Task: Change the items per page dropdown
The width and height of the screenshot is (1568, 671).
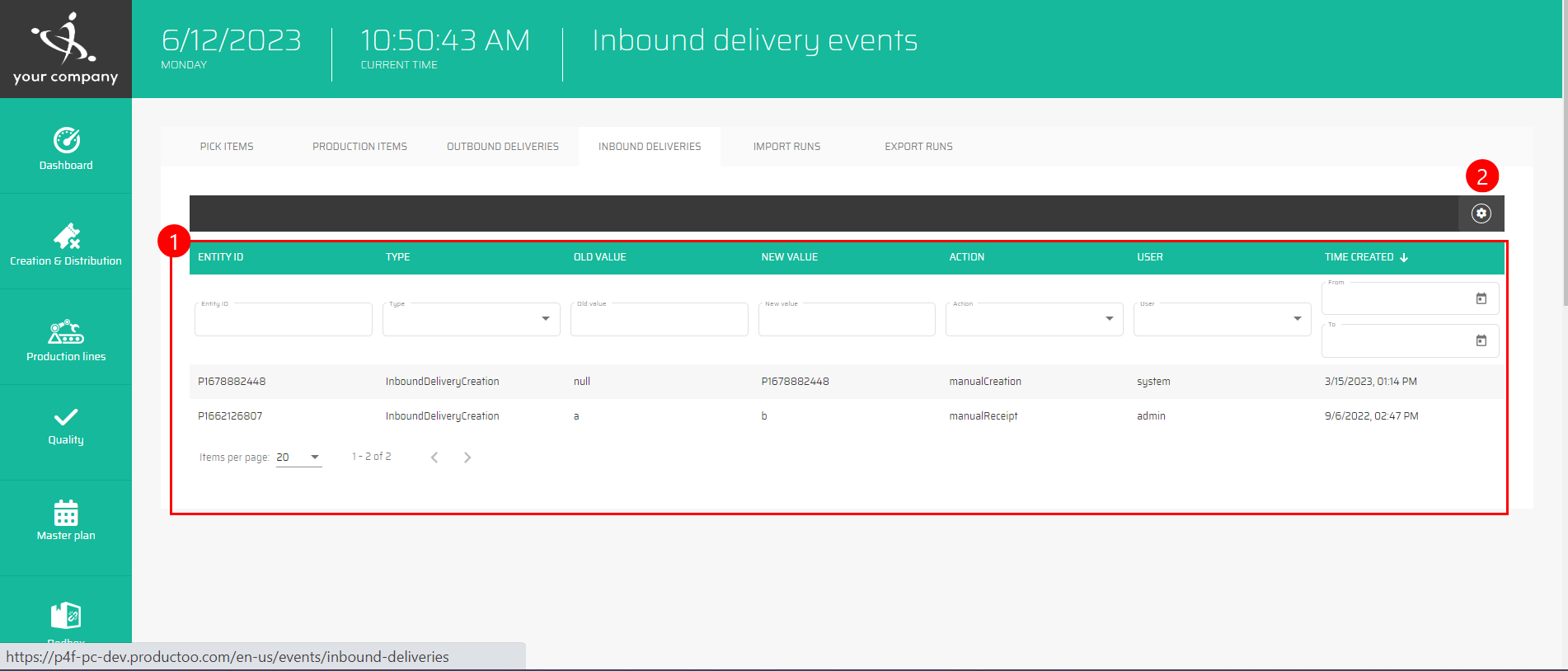Action: pos(298,457)
